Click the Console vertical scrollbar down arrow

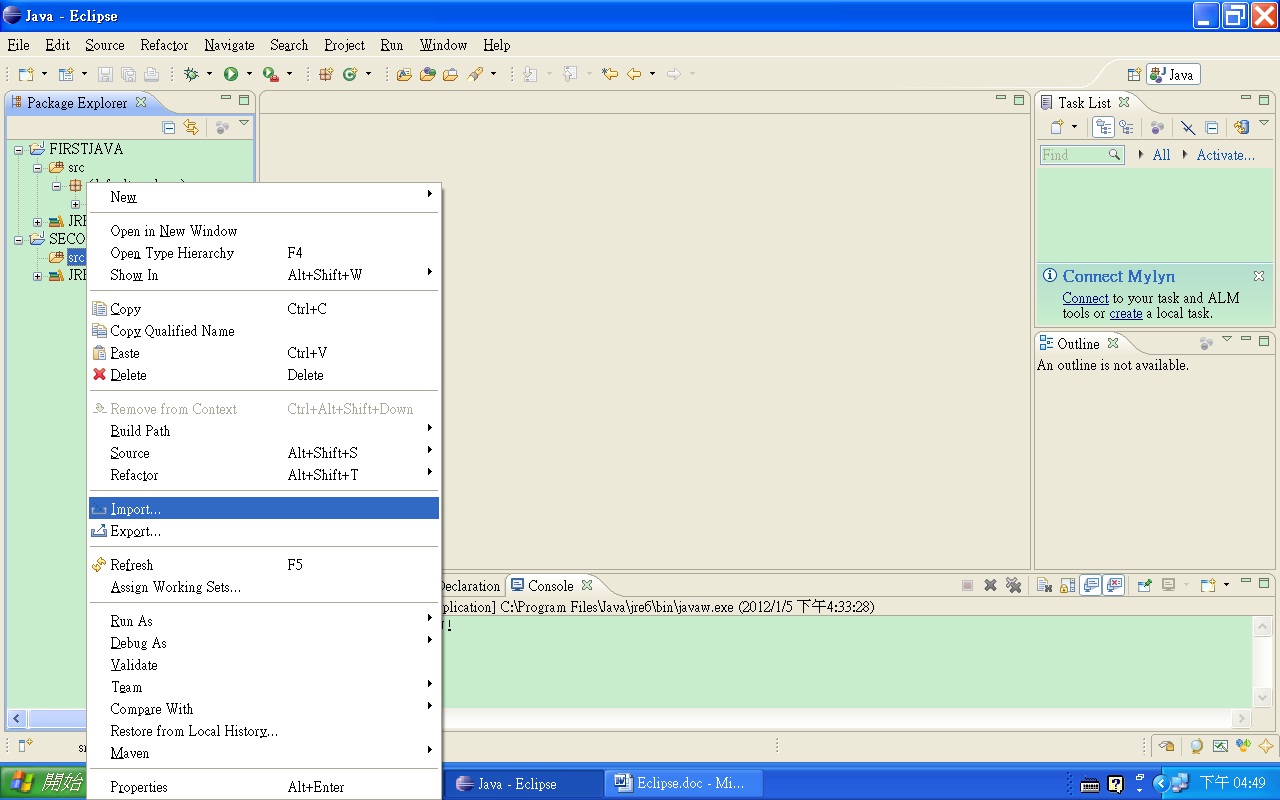click(1261, 697)
